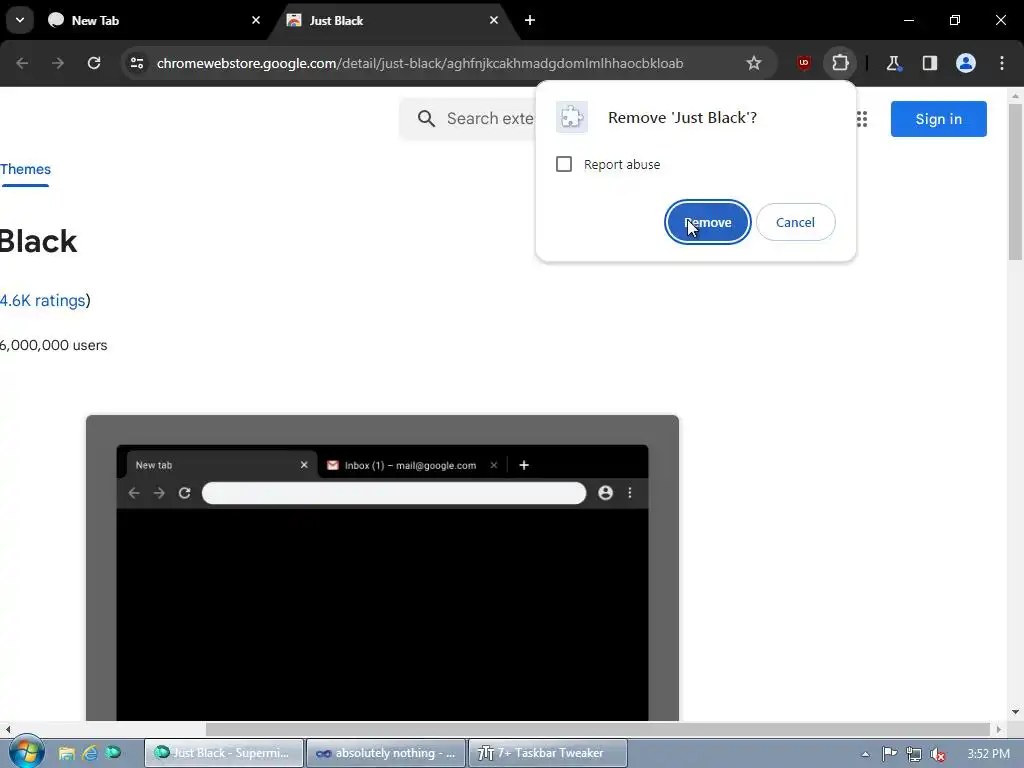The image size is (1024, 768).
Task: Click the Sign in button
Action: pyautogui.click(x=938, y=119)
